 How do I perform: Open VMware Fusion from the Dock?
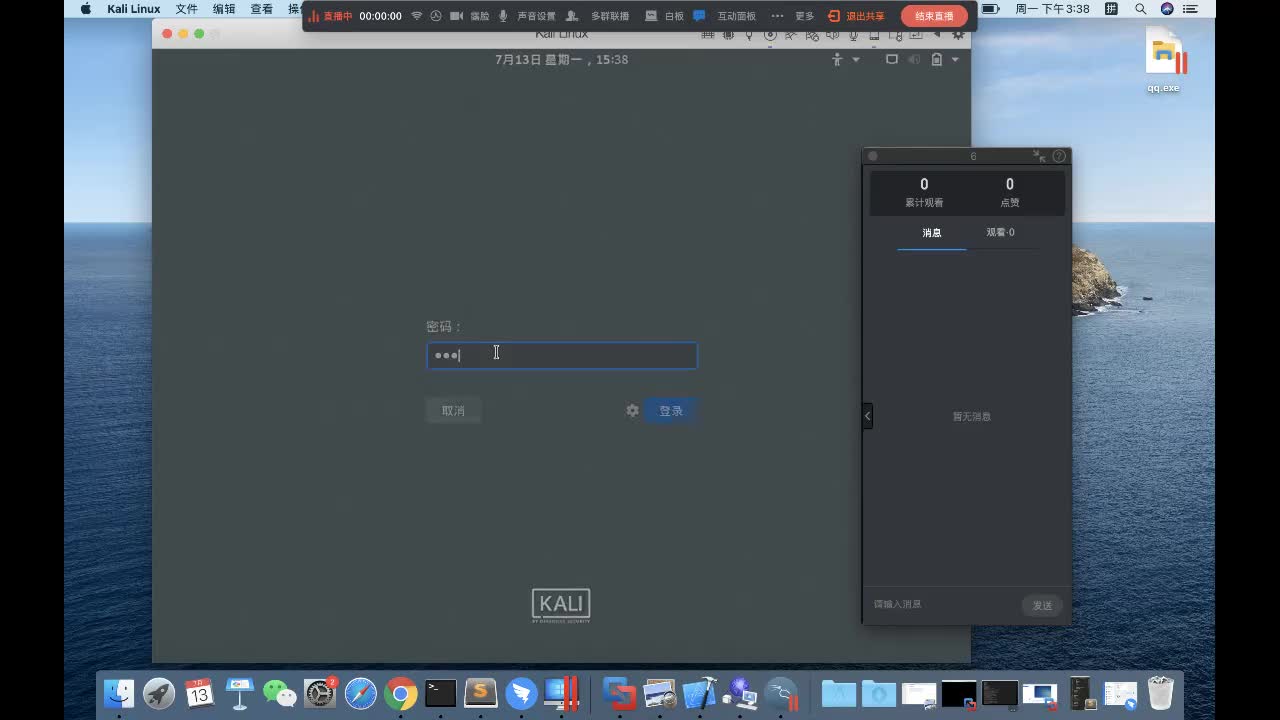[x=620, y=693]
